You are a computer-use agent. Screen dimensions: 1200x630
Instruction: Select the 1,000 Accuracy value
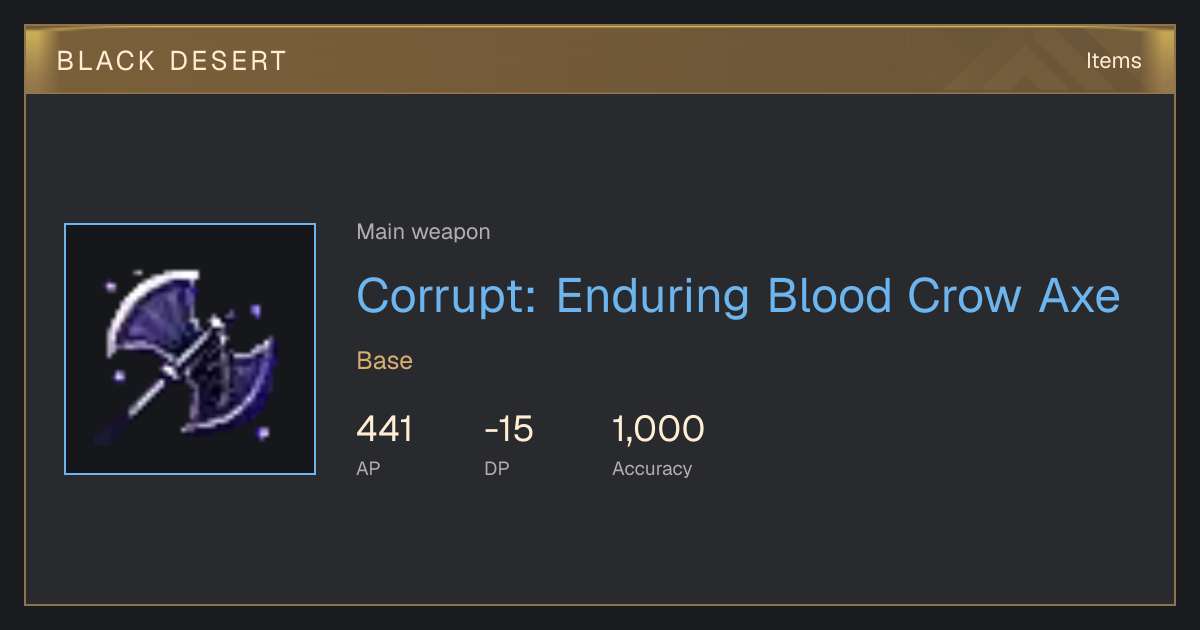click(x=658, y=429)
